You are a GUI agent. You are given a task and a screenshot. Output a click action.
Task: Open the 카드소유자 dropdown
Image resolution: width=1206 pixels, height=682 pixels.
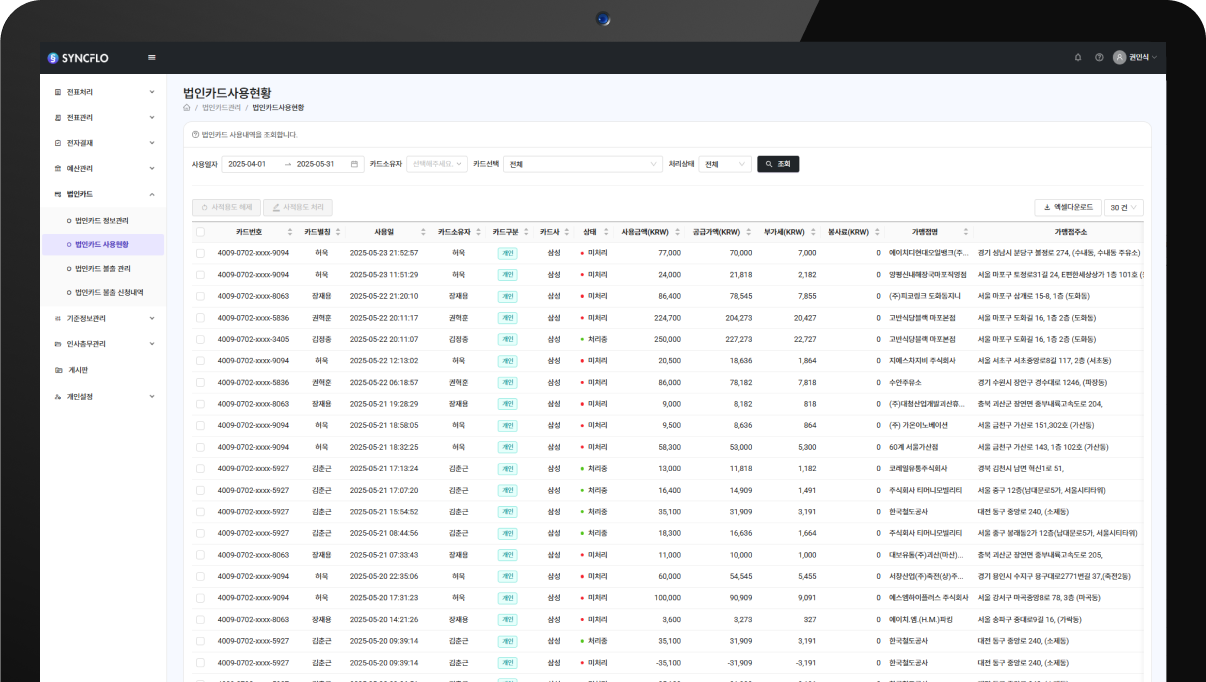[436, 164]
